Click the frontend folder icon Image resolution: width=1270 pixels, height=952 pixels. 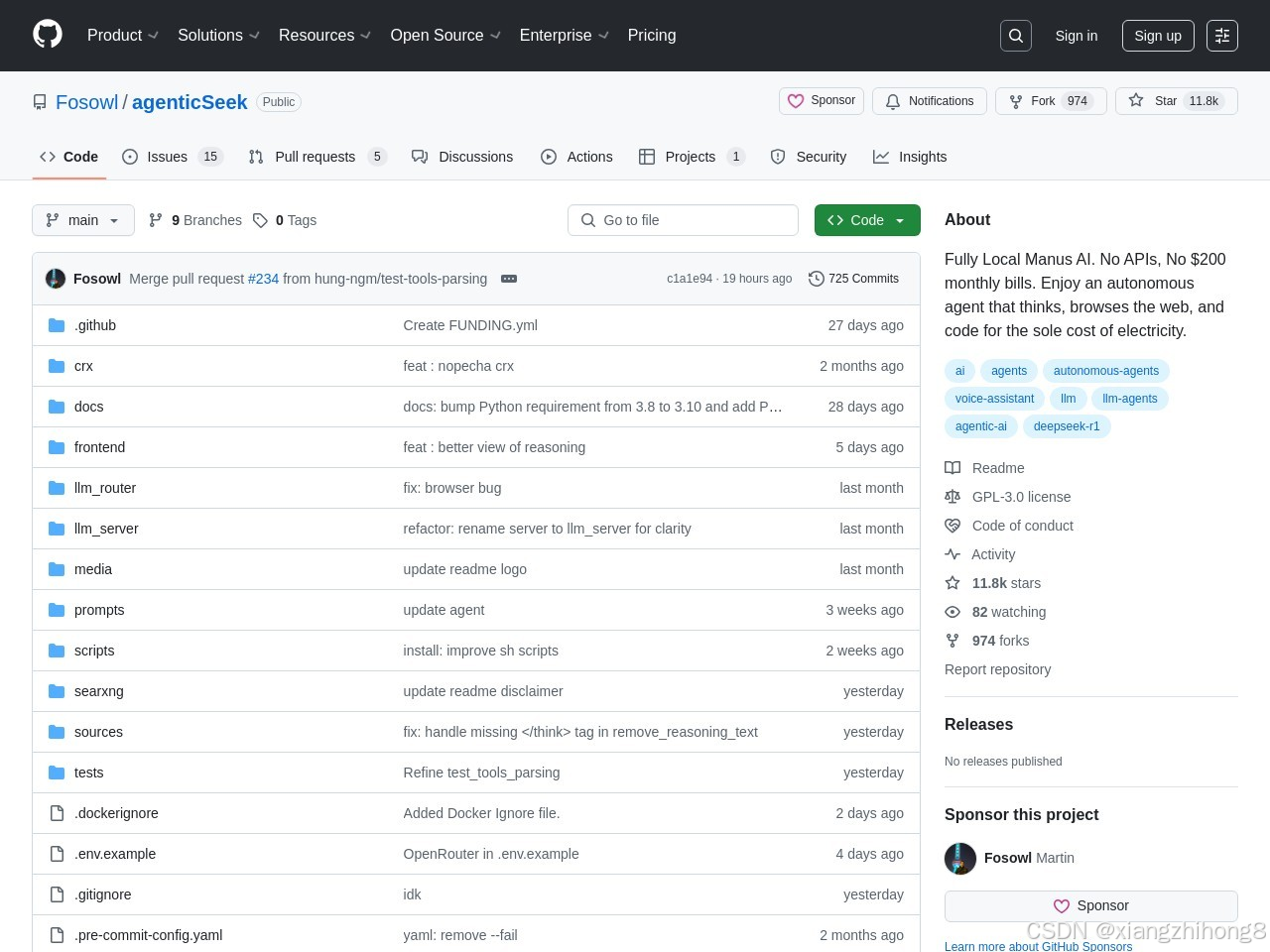point(57,447)
